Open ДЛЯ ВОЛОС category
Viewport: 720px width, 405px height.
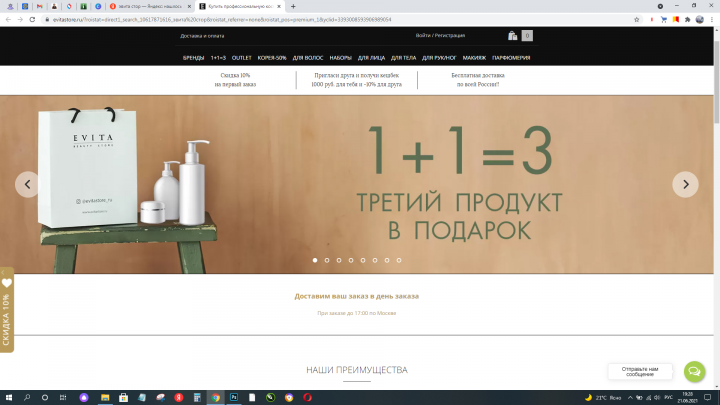click(308, 58)
